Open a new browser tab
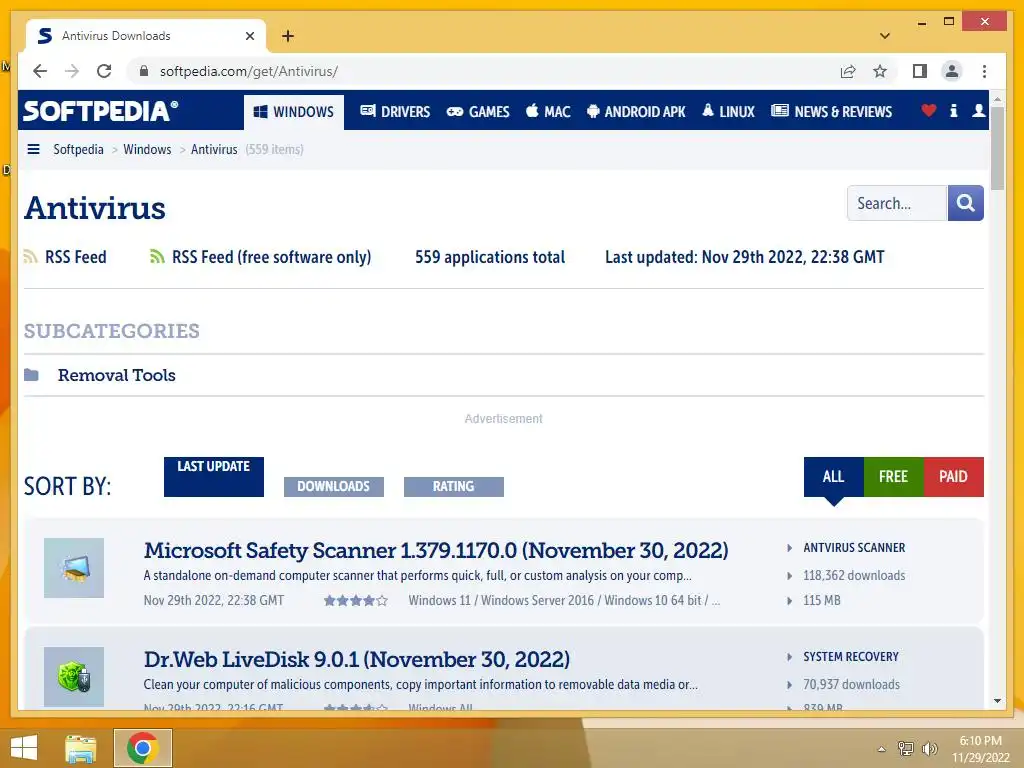Screen dimensions: 1024x768 tap(288, 36)
